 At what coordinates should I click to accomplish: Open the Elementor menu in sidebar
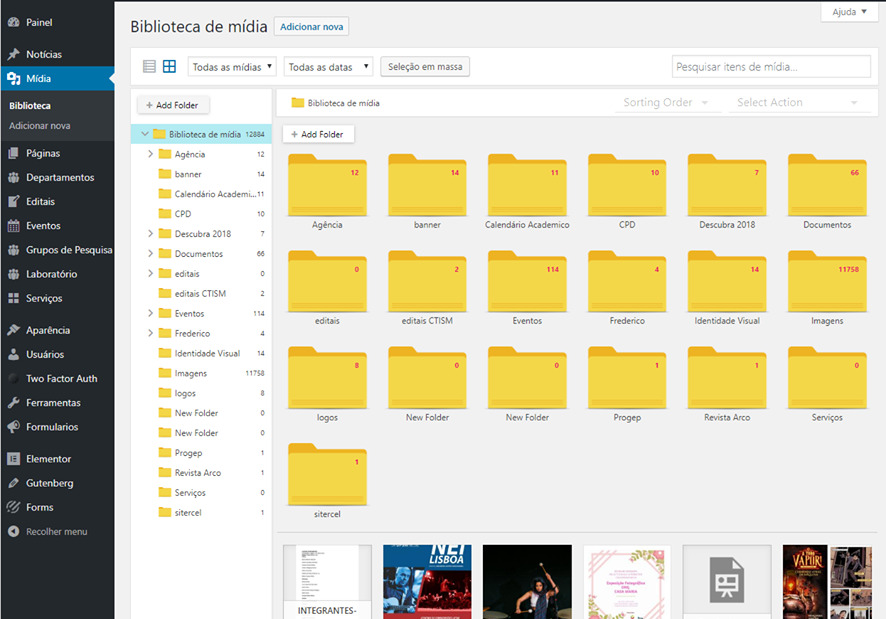click(48, 459)
